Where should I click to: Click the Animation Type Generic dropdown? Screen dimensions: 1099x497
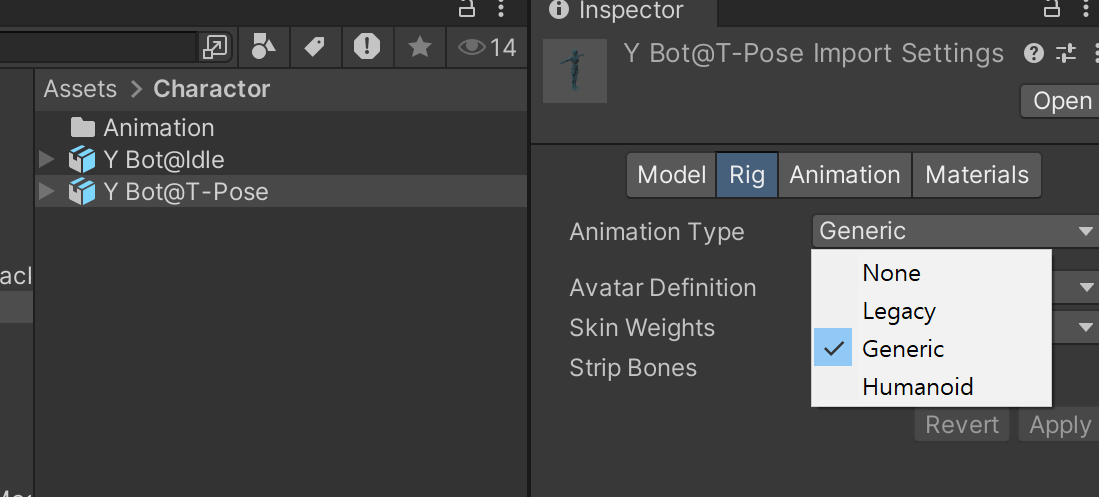[x=956, y=231]
